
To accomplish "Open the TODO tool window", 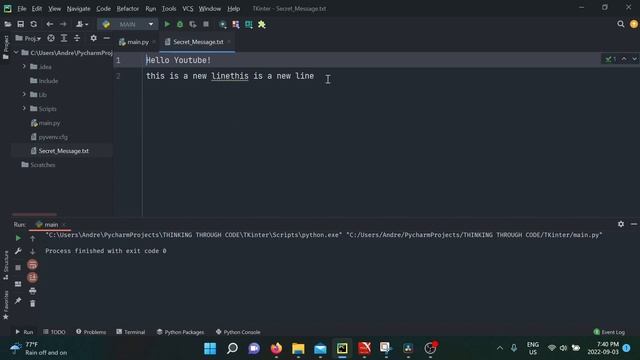I will (x=54, y=332).
